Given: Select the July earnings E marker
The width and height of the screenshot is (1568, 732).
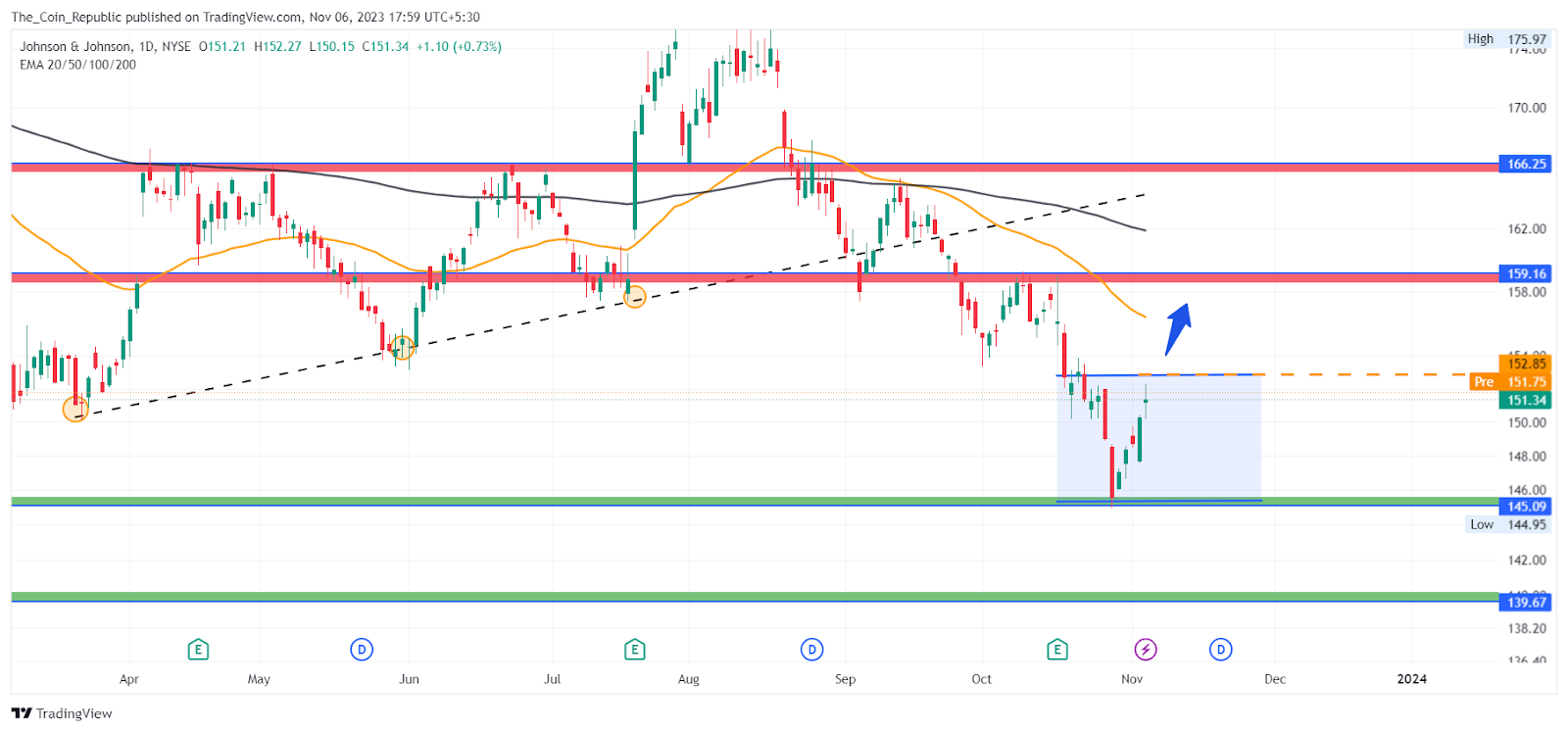Looking at the screenshot, I should [634, 649].
